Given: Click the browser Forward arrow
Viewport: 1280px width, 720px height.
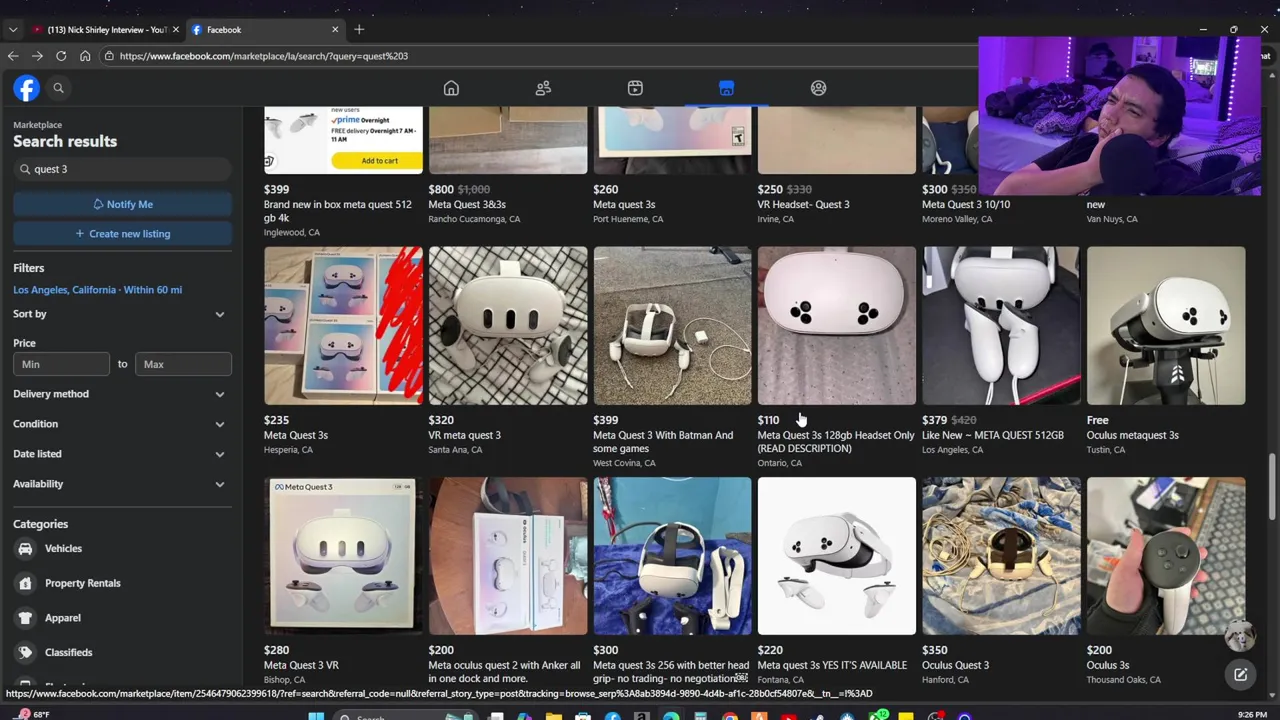Looking at the screenshot, I should [37, 56].
